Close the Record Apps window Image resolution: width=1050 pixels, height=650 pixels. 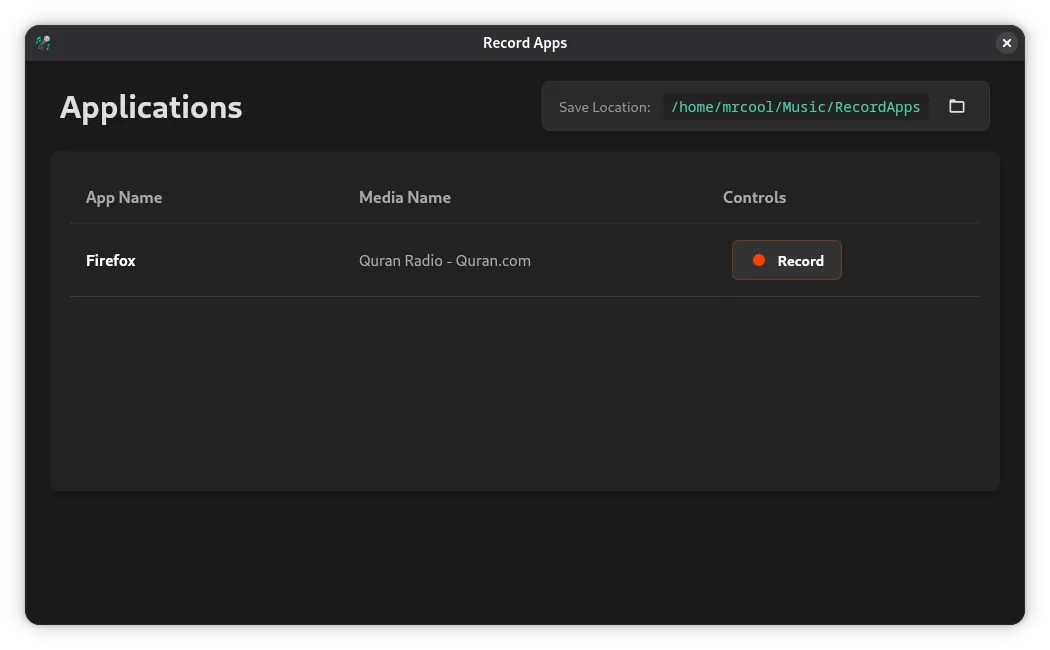pos(1006,43)
